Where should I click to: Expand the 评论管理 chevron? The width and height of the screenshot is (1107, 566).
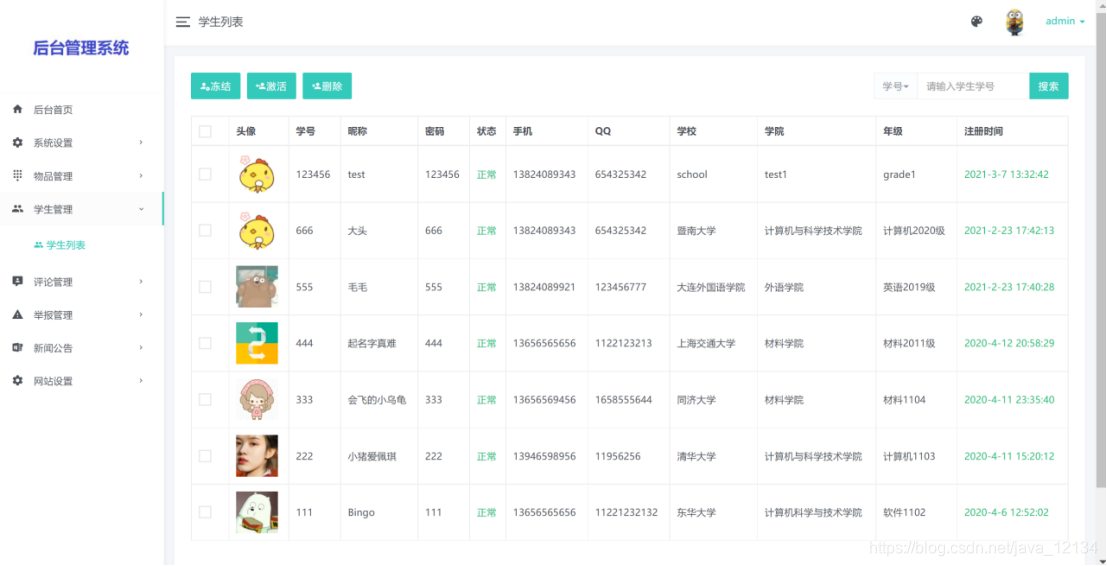(x=140, y=282)
